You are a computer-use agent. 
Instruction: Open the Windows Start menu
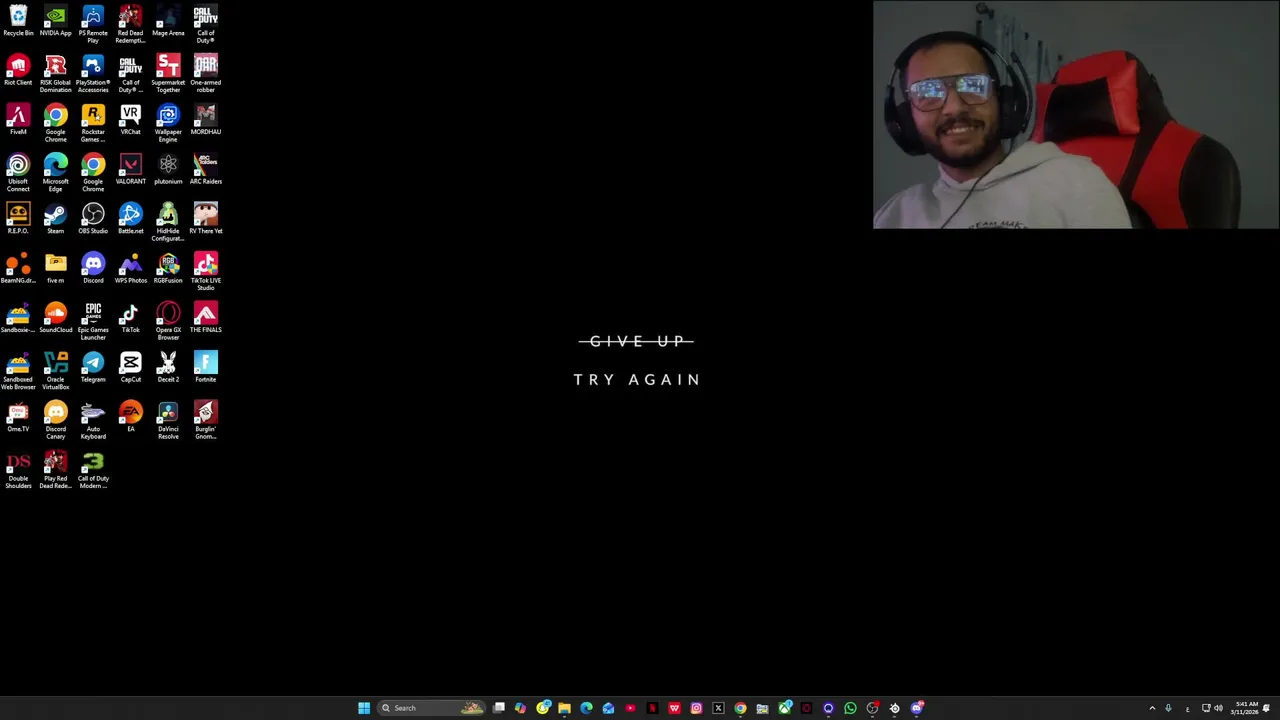[x=364, y=708]
